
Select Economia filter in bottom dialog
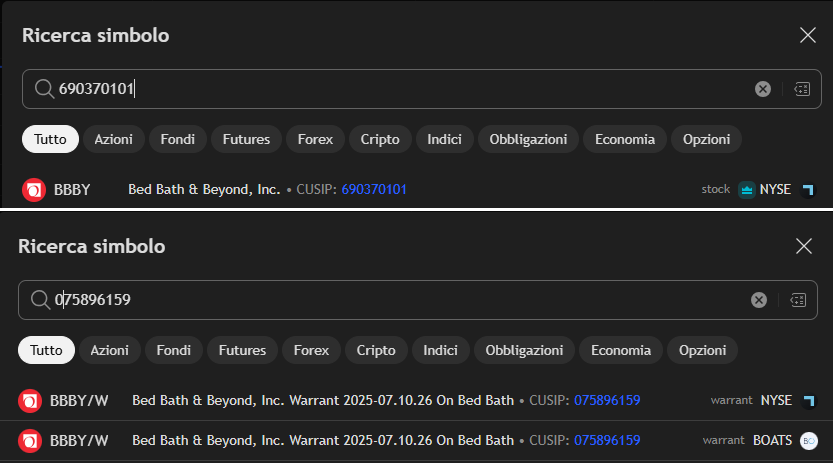point(621,350)
